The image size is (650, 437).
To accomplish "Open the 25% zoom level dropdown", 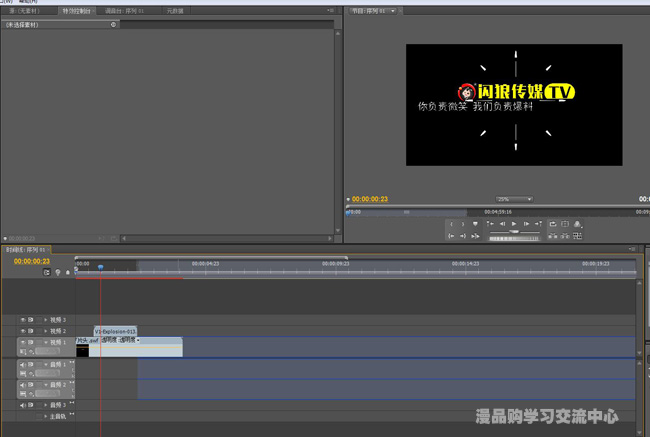I will tap(514, 199).
